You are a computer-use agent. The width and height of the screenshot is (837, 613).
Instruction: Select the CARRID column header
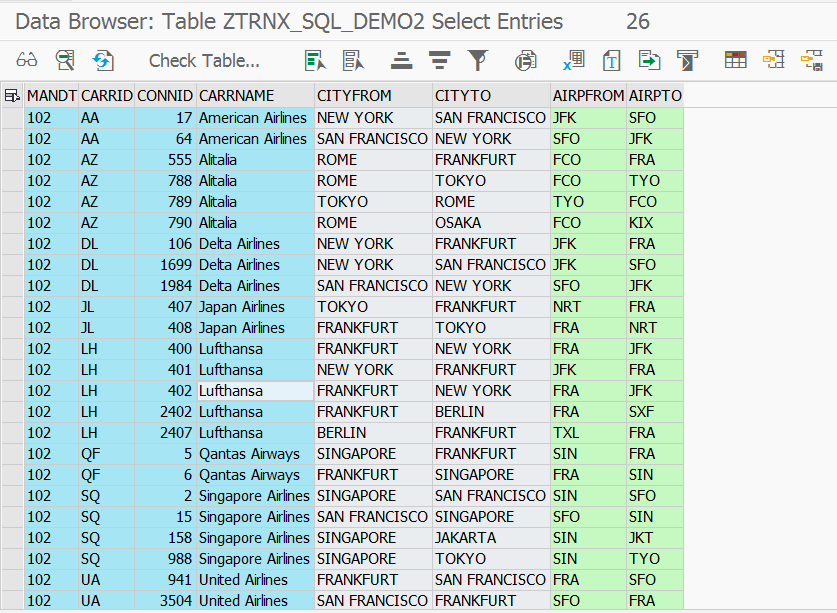(x=107, y=96)
